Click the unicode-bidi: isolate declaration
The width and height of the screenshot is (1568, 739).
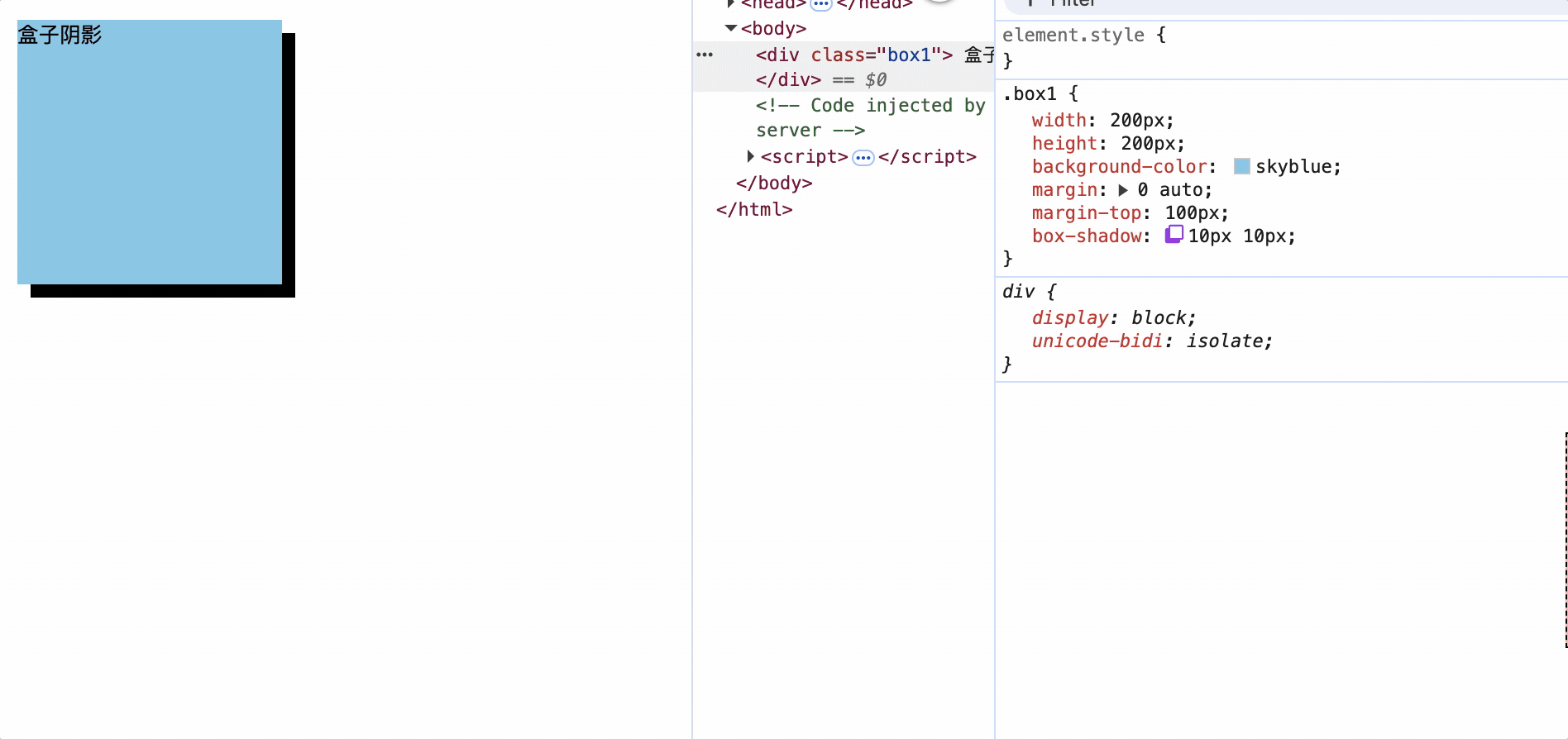click(1152, 341)
